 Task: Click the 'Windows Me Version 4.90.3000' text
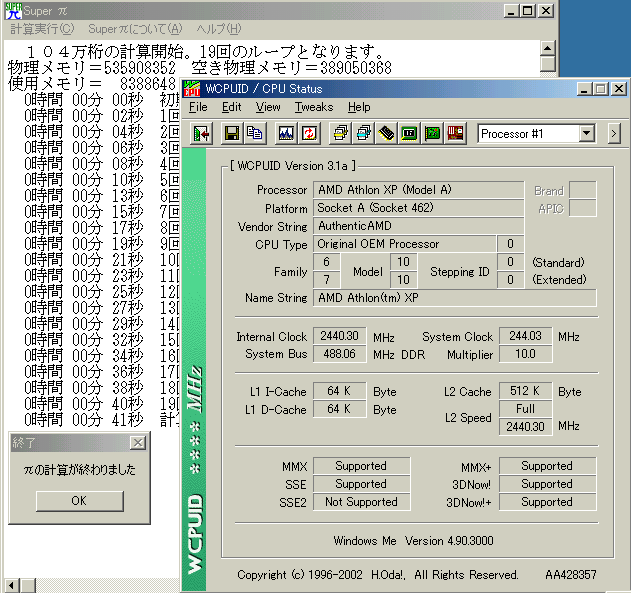pos(413,541)
